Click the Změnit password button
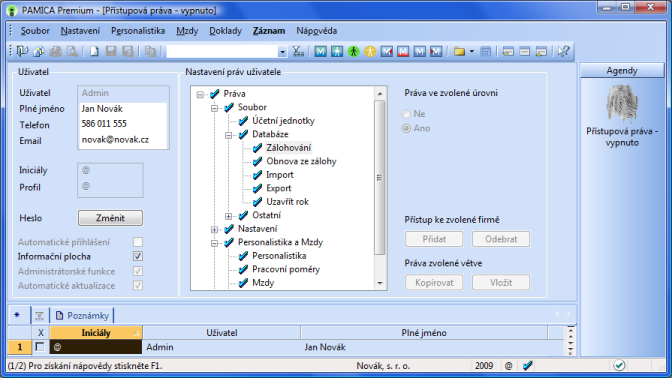Image resolution: width=672 pixels, height=378 pixels. click(x=110, y=218)
